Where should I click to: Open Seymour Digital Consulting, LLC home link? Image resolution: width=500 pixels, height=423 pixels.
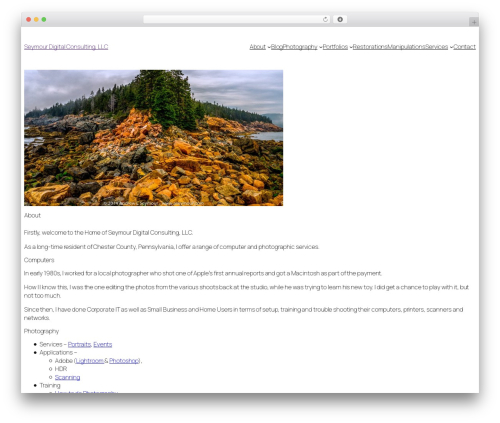pos(66,47)
